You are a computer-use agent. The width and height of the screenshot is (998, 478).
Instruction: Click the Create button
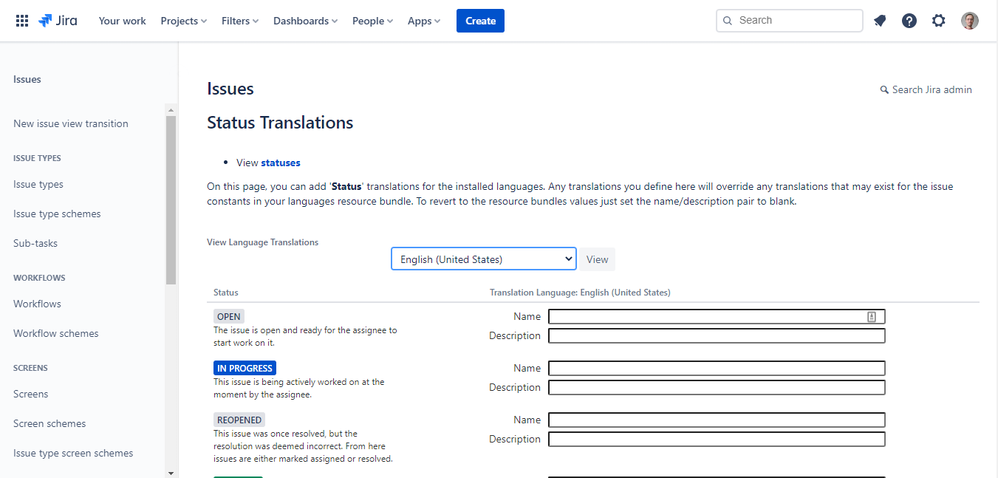coord(481,21)
